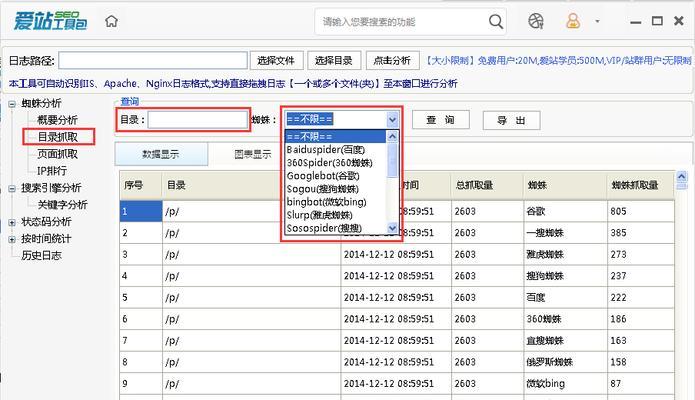This screenshot has width=695, height=400.
Task: Toggle the 蜘蛛 combo box arrow
Action: (x=392, y=119)
